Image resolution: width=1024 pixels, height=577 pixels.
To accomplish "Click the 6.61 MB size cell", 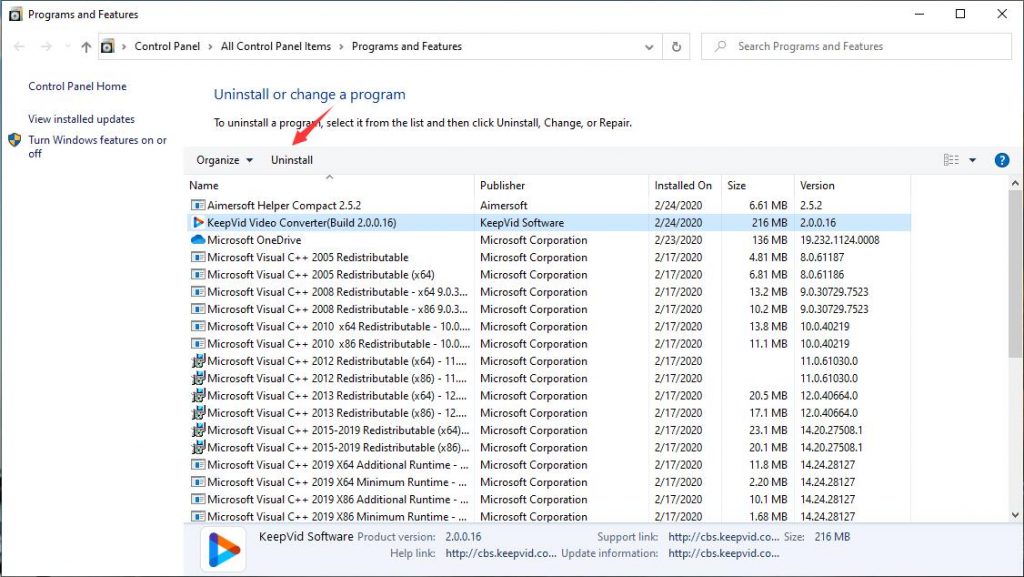I will (768, 205).
